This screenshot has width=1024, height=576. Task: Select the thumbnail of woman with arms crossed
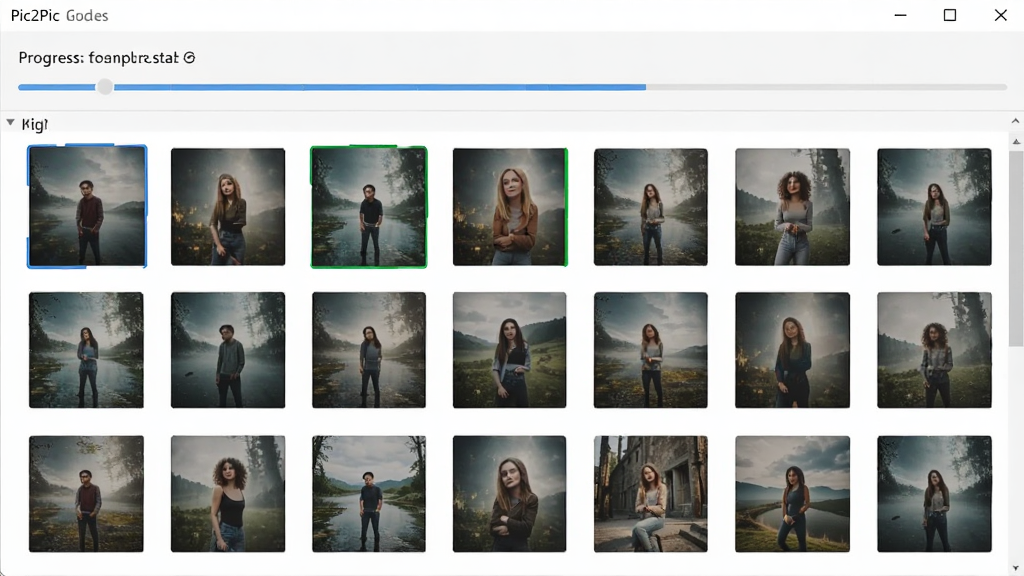[x=510, y=494]
